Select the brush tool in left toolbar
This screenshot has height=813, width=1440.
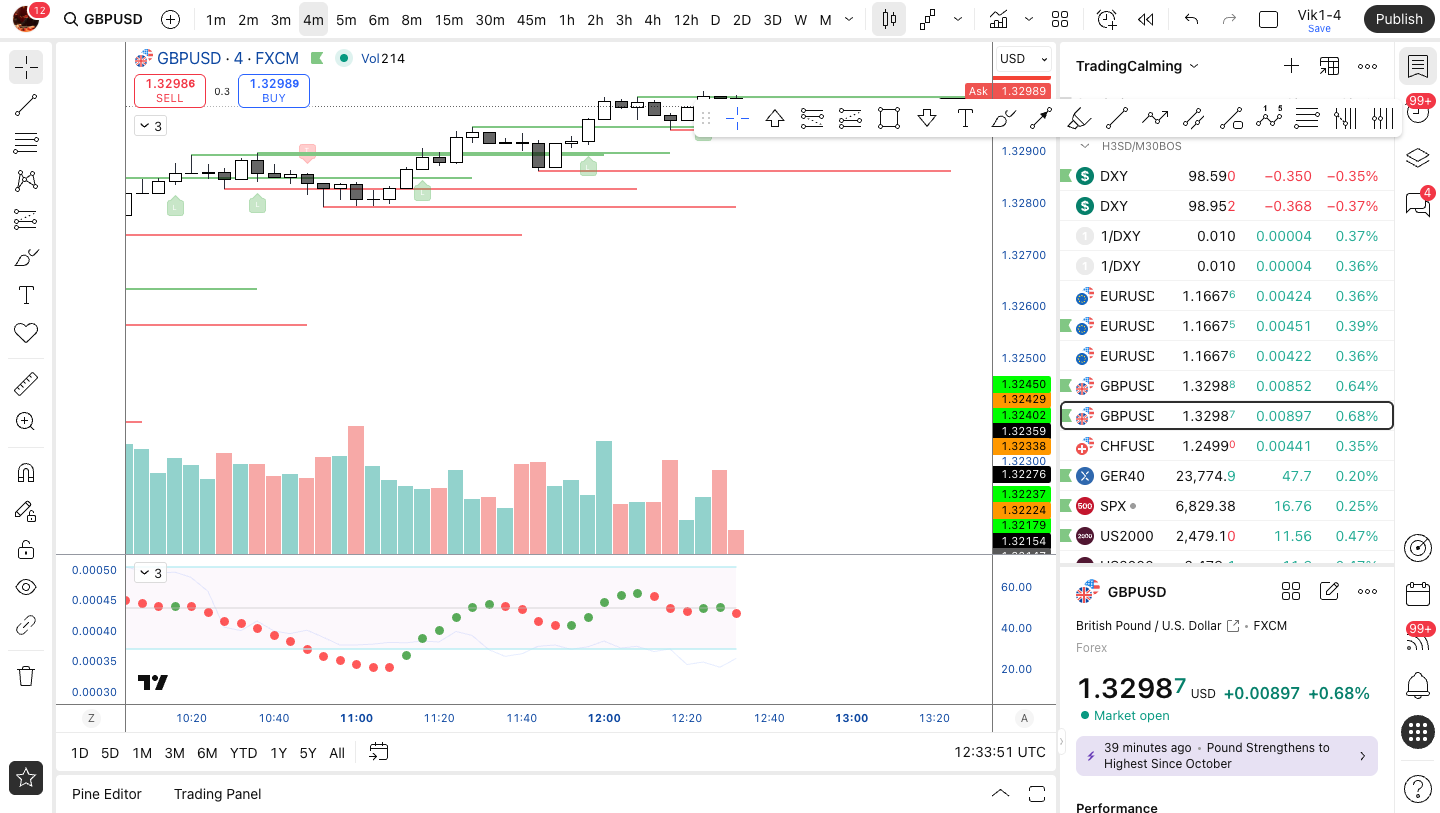pyautogui.click(x=26, y=257)
